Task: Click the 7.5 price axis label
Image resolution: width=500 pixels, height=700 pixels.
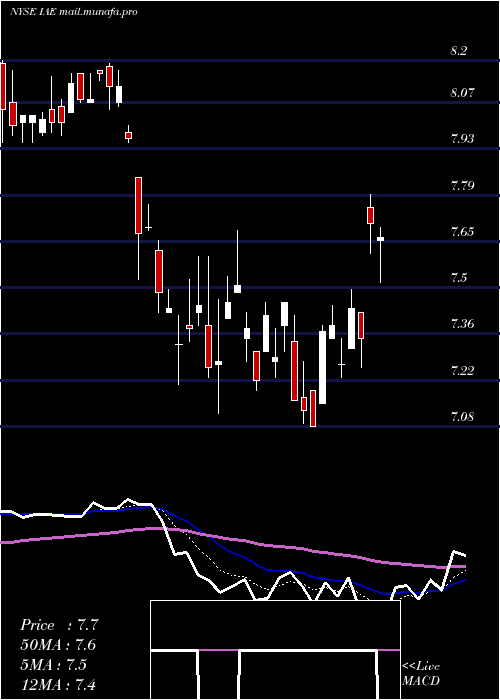Action: [458, 278]
